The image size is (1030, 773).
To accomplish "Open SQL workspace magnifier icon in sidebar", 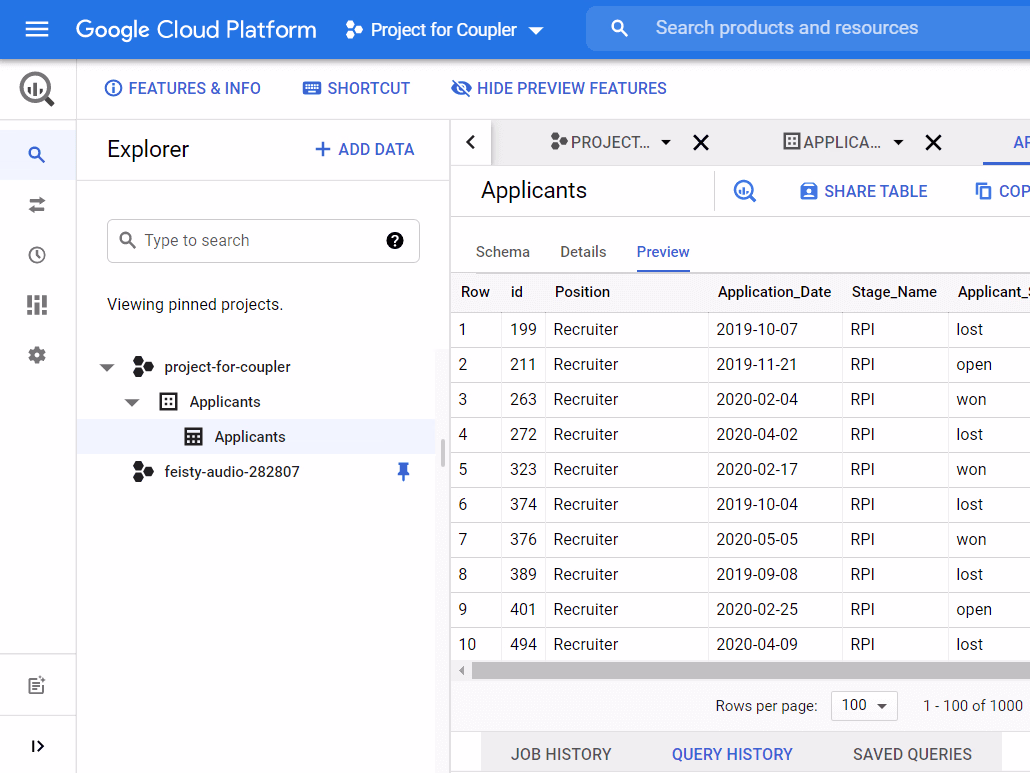I will click(37, 155).
